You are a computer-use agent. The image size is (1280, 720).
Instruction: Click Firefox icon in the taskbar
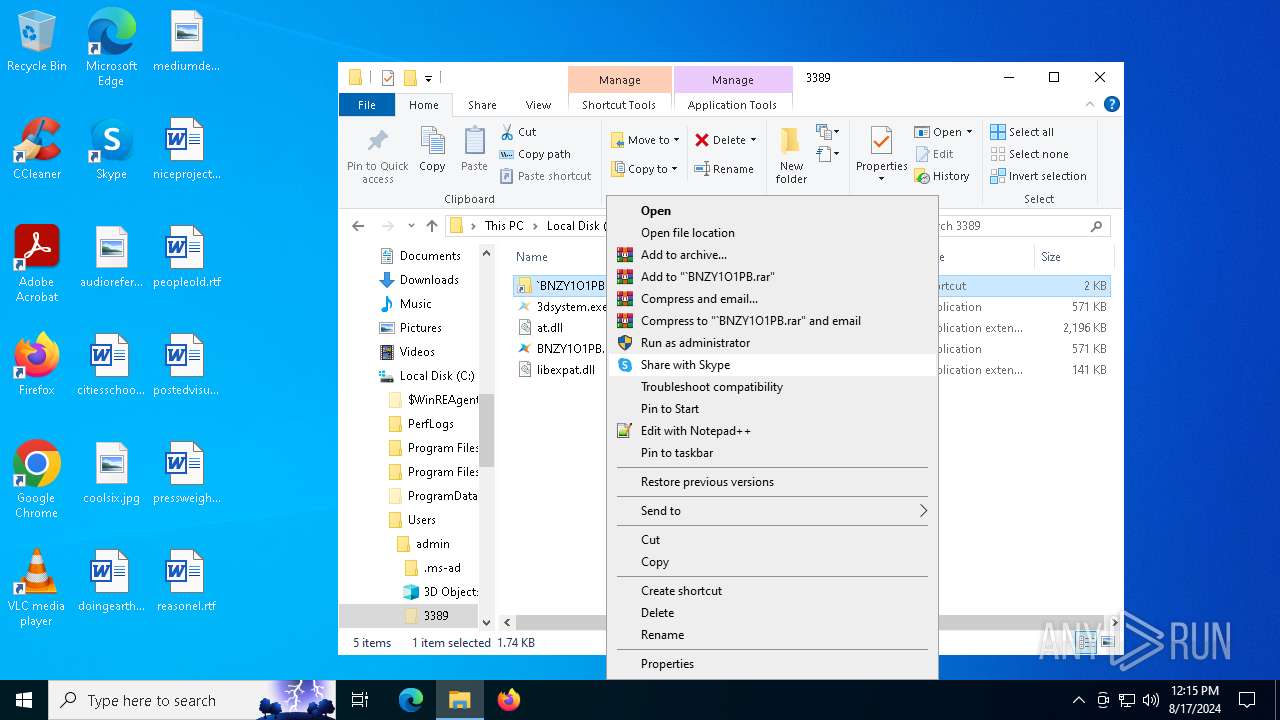(x=508, y=700)
